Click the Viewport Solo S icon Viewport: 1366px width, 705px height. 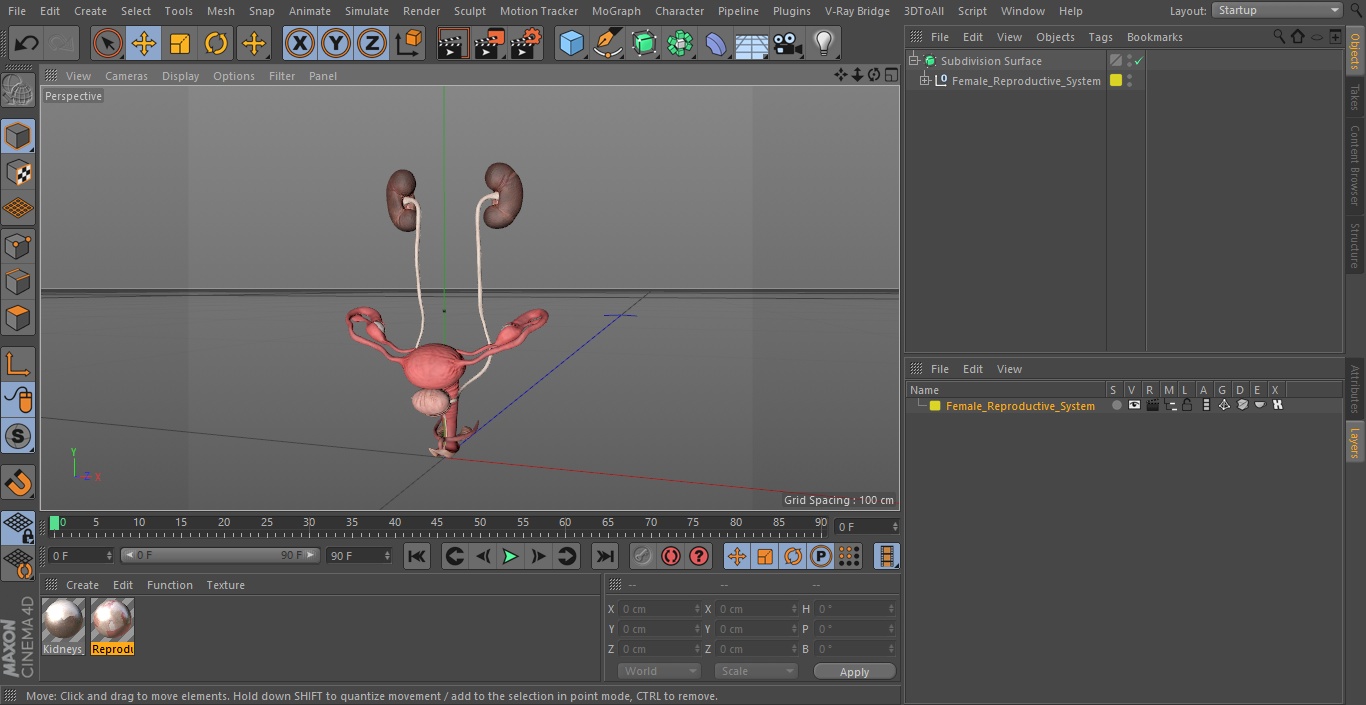18,436
